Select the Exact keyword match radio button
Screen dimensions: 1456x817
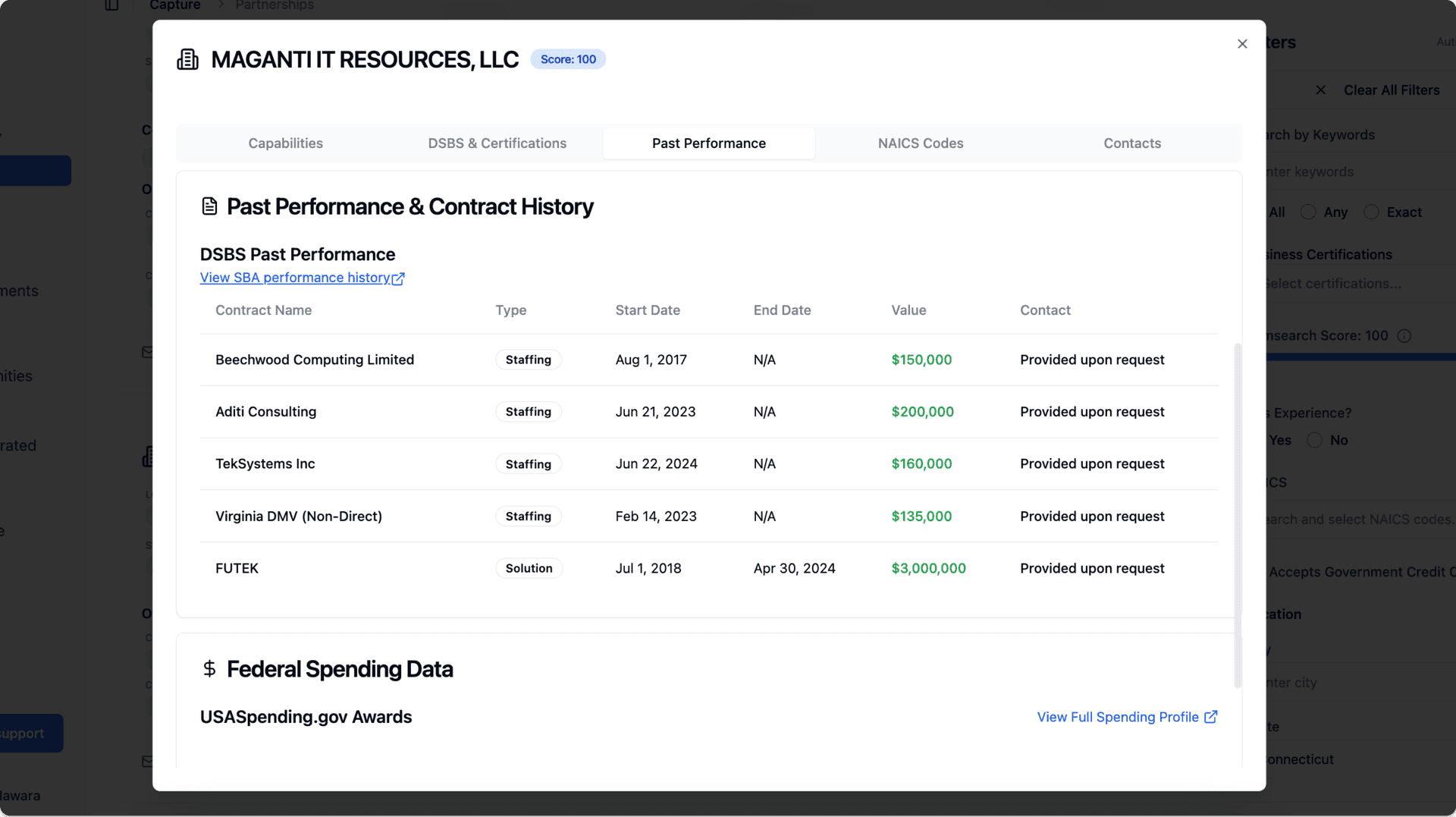[1371, 212]
